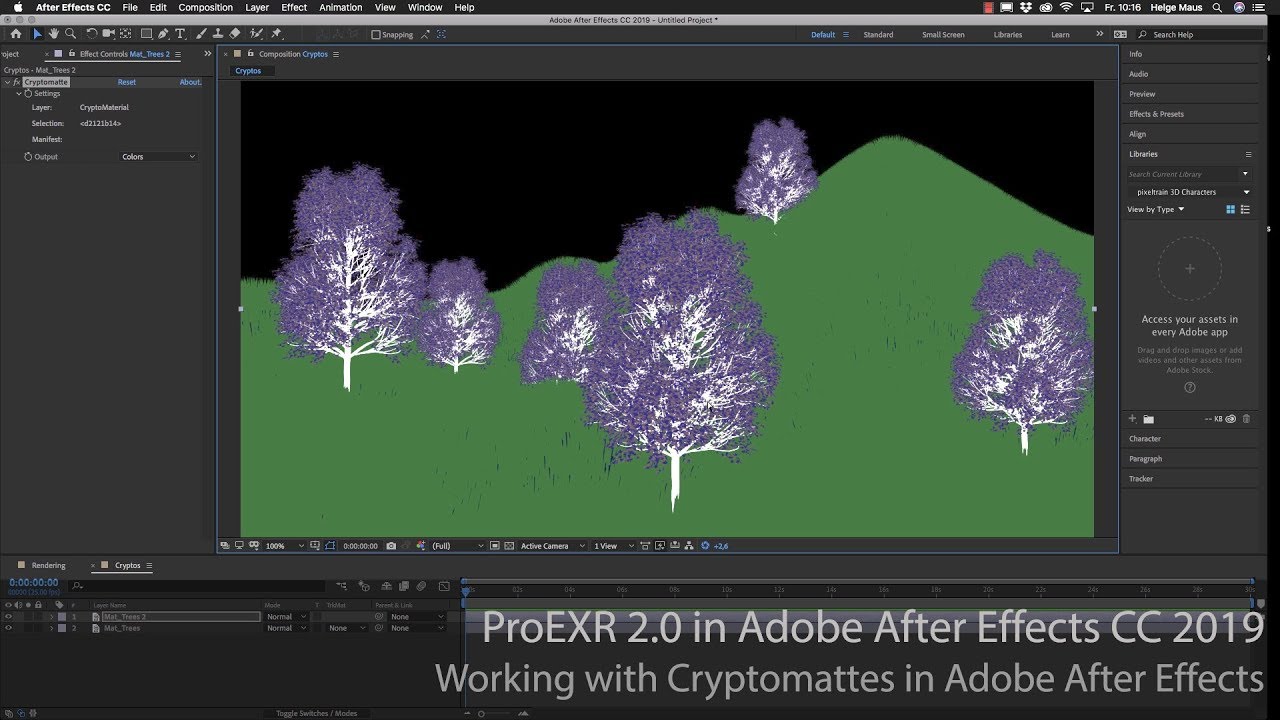This screenshot has width=1280, height=720.
Task: Select the Unified Camera tool
Action: coord(108,34)
